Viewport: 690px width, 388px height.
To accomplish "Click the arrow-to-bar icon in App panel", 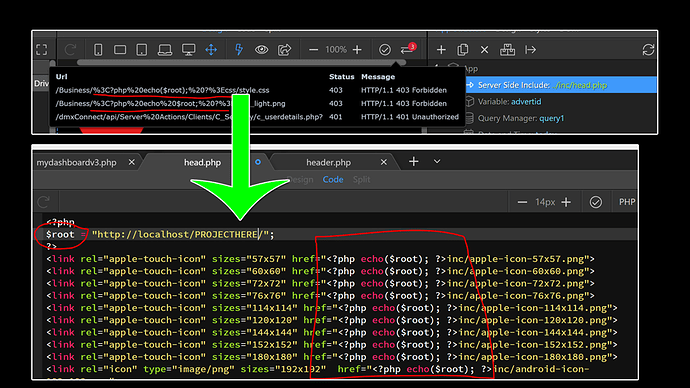I will pyautogui.click(x=530, y=50).
